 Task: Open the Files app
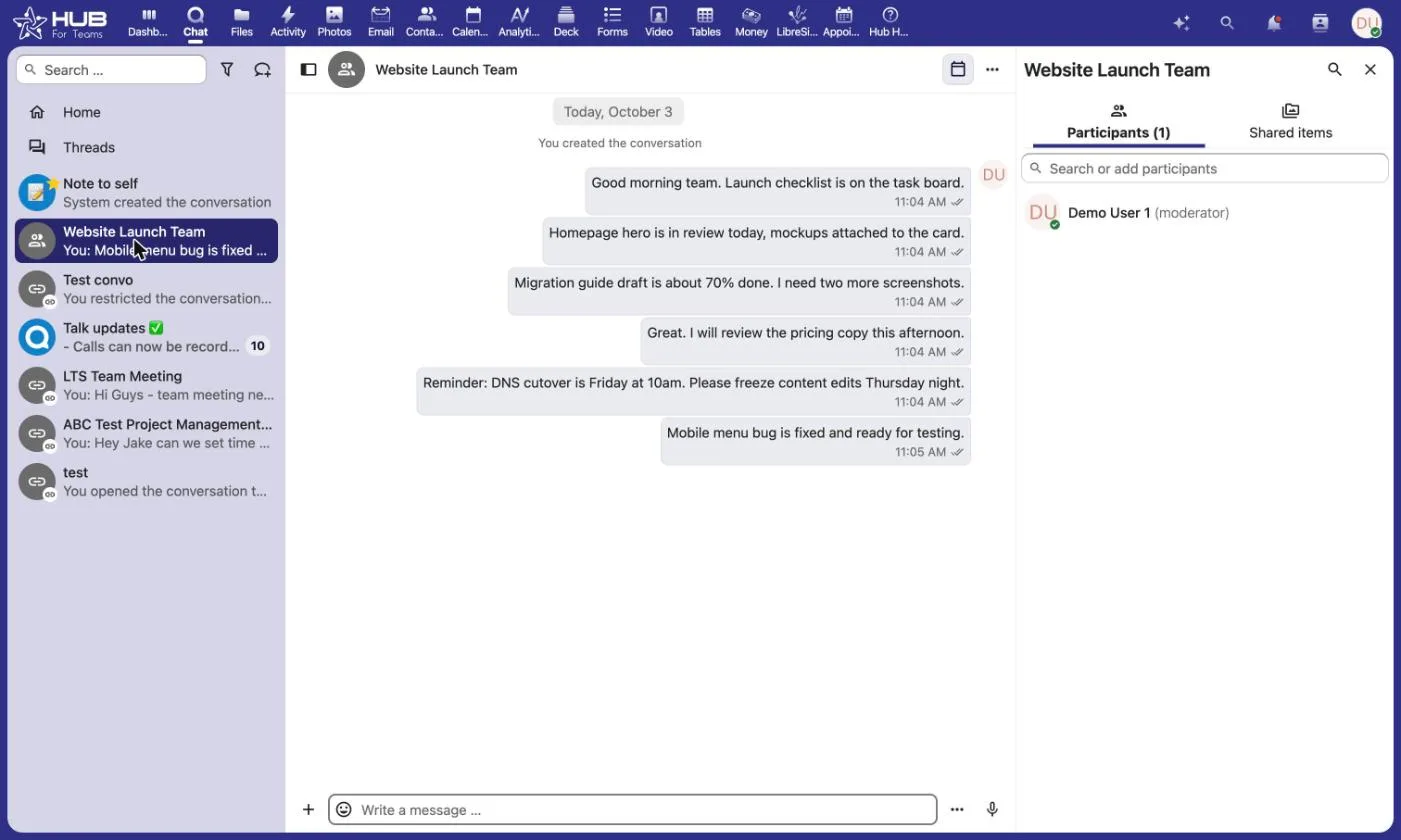(x=241, y=22)
